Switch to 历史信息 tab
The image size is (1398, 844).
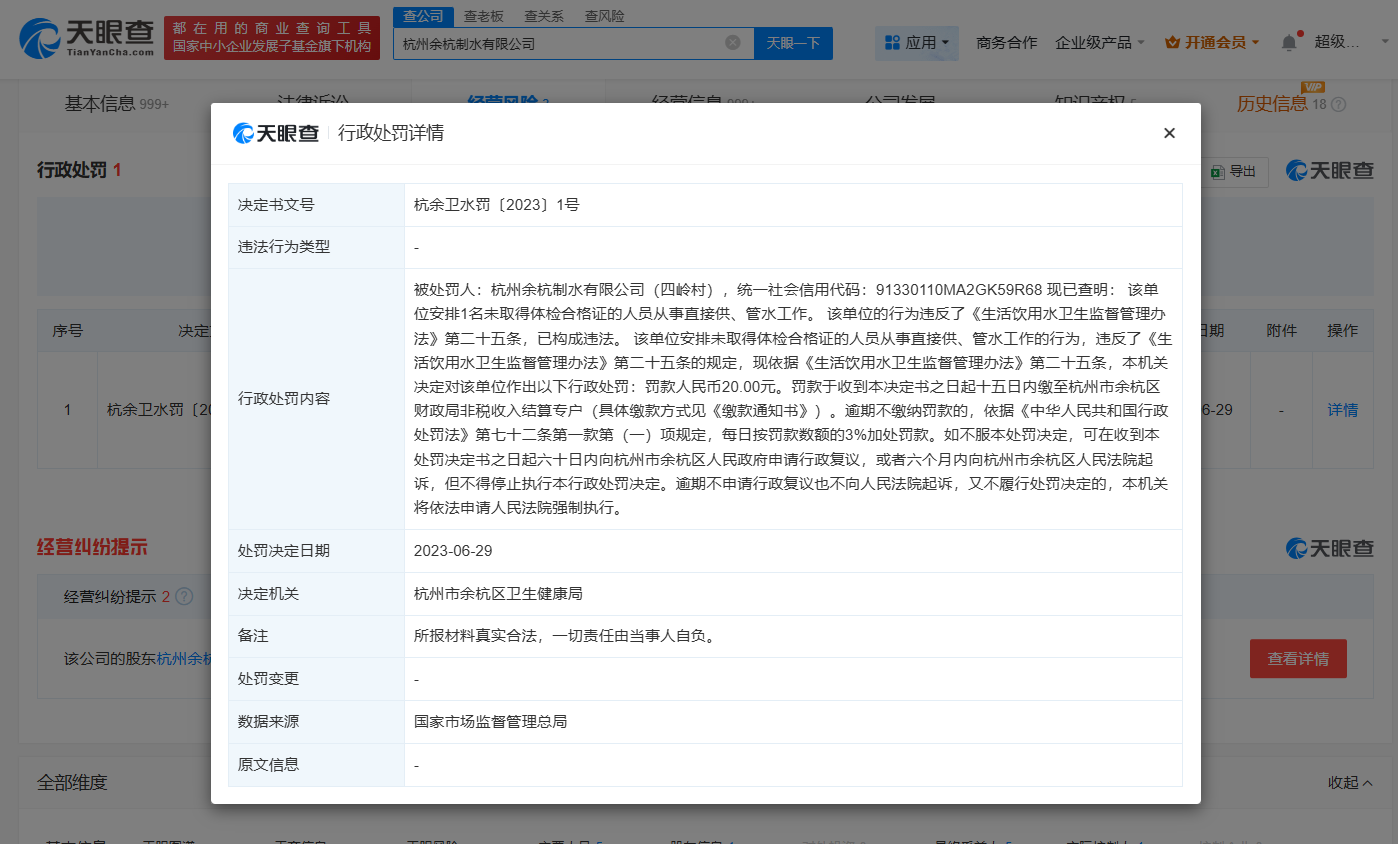1271,103
